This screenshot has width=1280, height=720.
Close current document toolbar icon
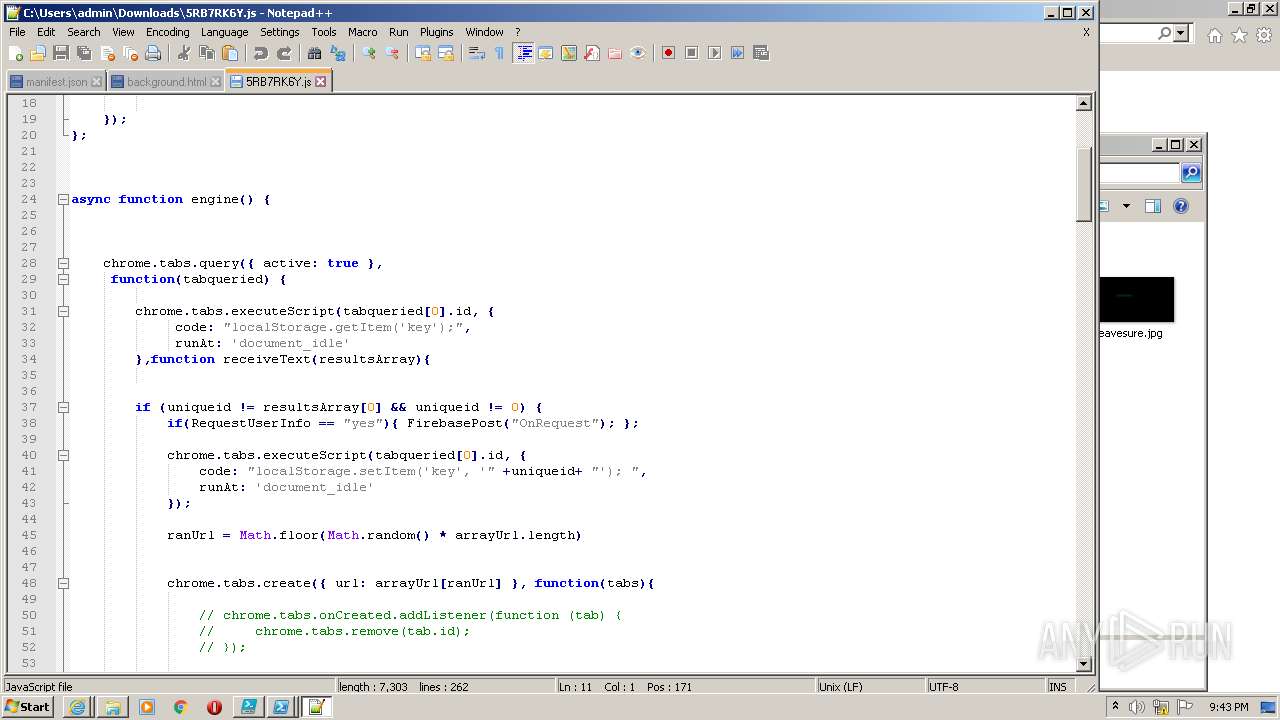coord(107,53)
